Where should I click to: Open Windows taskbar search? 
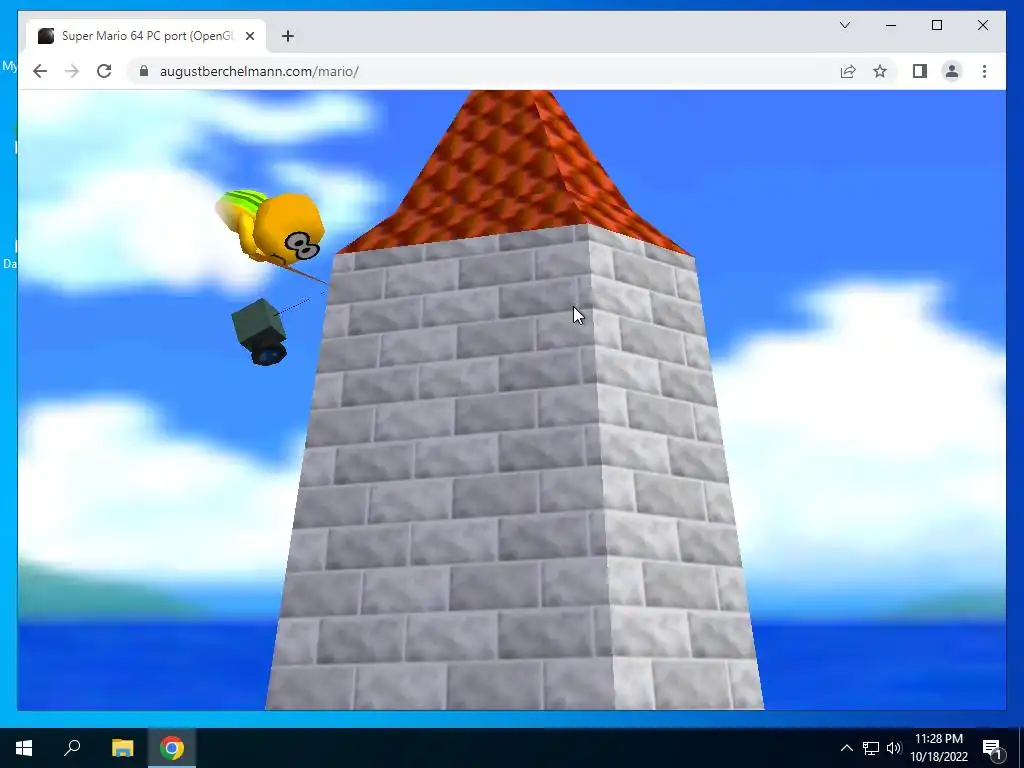click(x=72, y=748)
